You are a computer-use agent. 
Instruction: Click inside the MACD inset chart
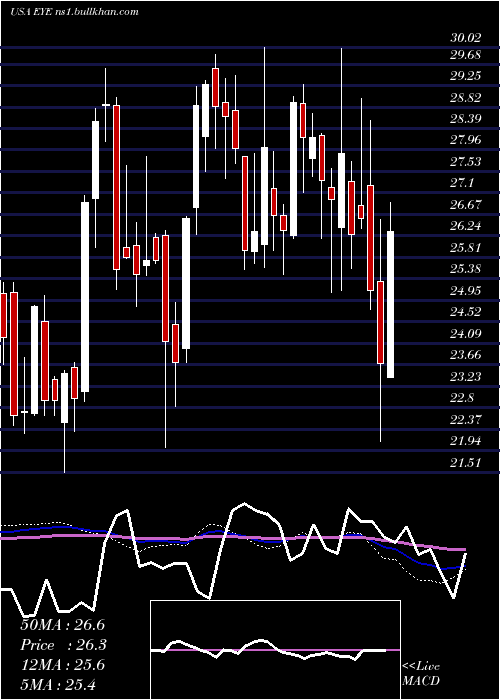tap(275, 650)
